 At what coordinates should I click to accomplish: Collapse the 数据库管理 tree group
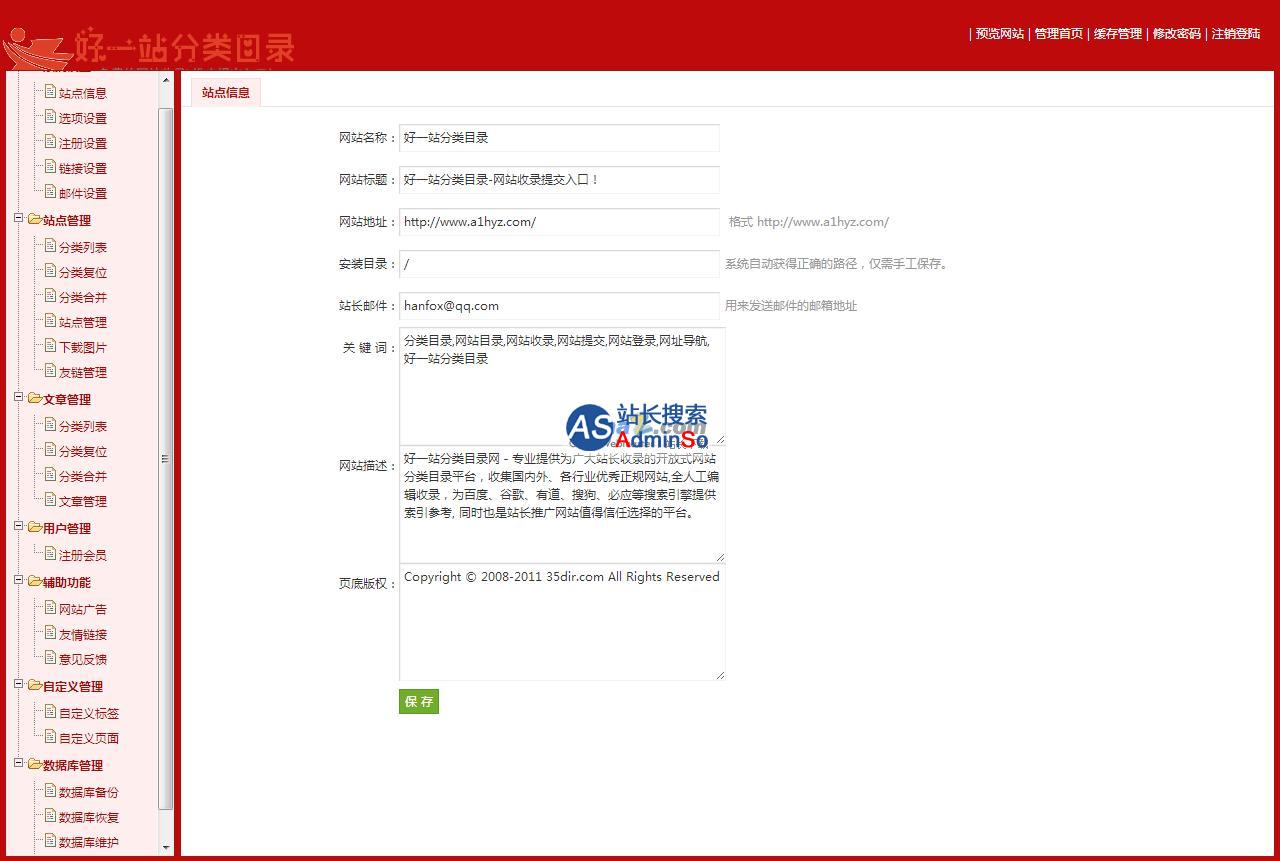tap(18, 763)
